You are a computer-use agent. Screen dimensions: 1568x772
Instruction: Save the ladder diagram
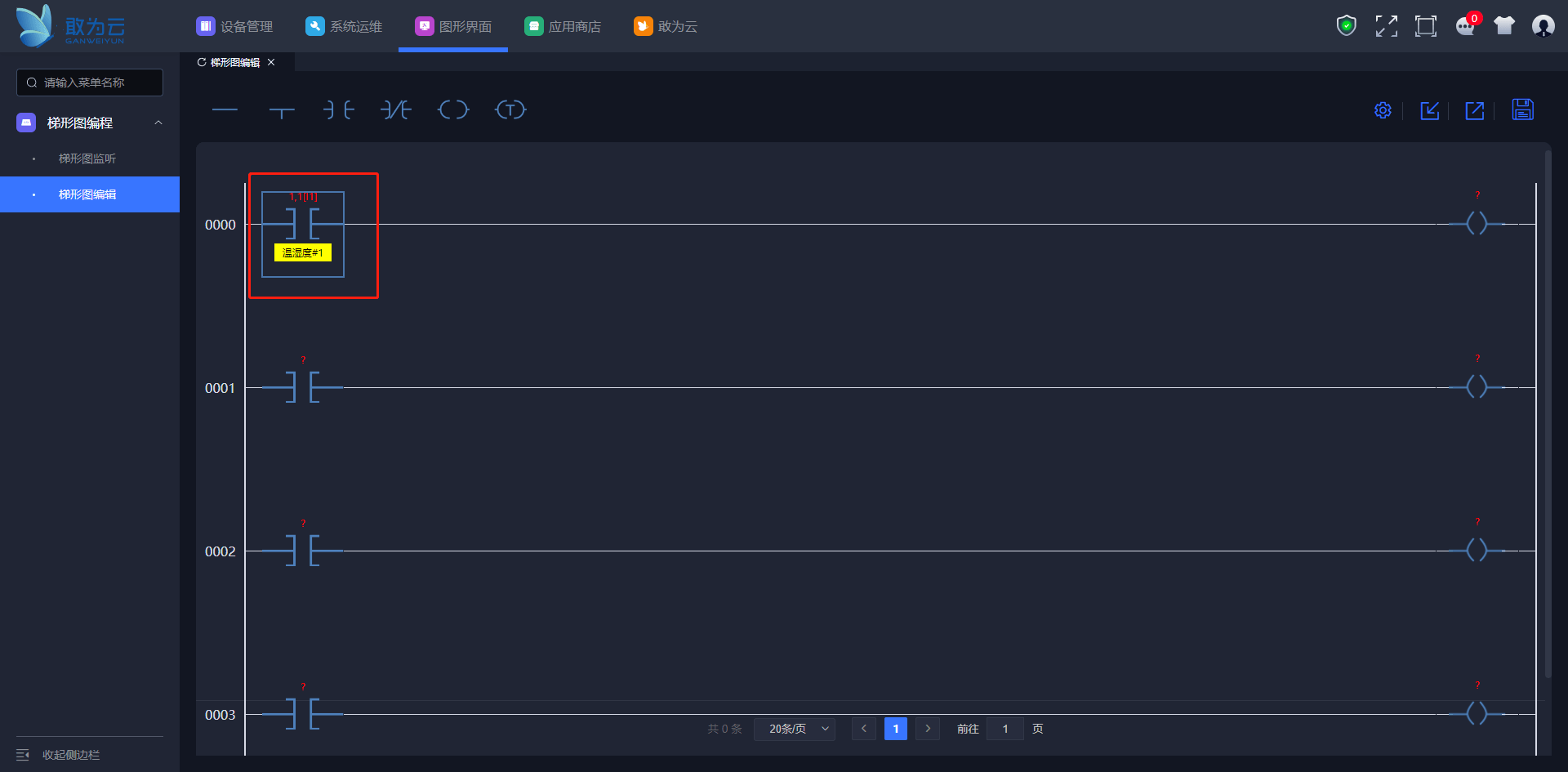click(1522, 109)
